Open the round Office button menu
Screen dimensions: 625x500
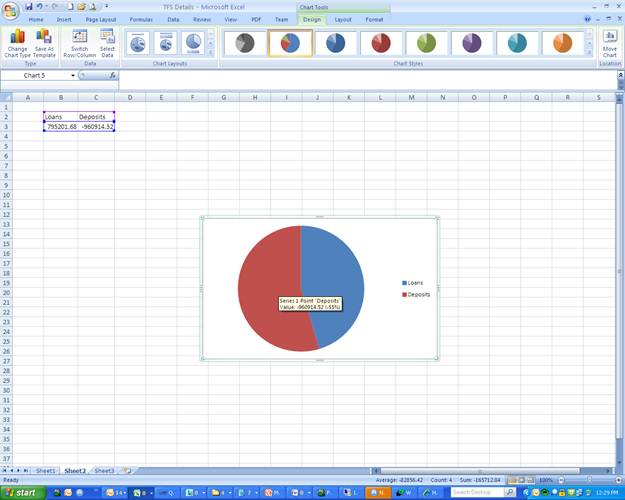point(10,10)
